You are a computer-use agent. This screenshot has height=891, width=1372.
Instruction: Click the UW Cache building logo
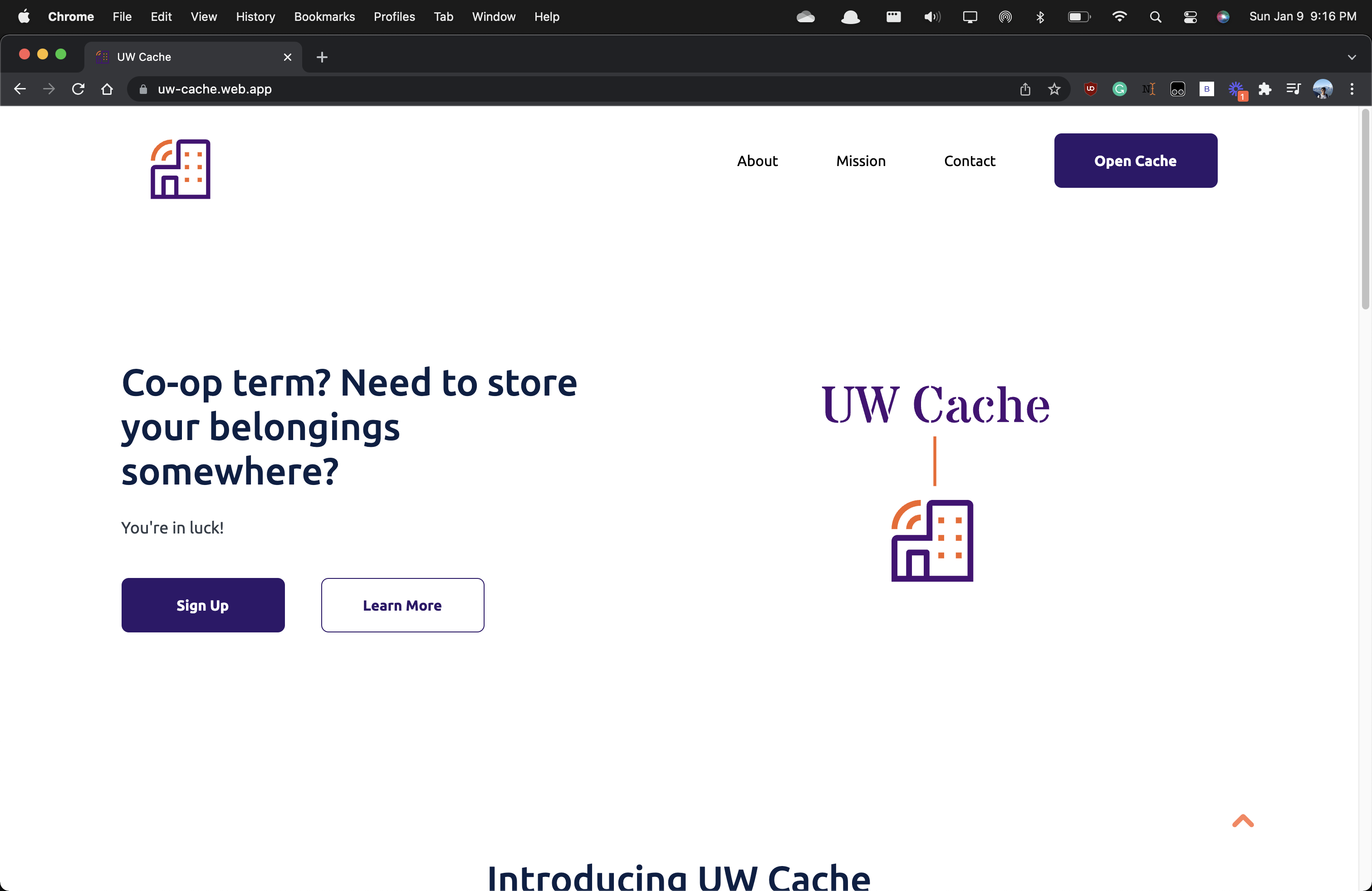(x=181, y=169)
